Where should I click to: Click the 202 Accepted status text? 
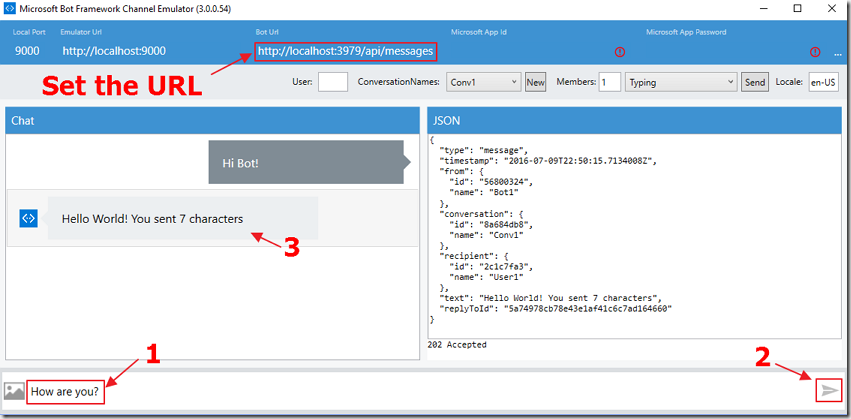[457, 345]
